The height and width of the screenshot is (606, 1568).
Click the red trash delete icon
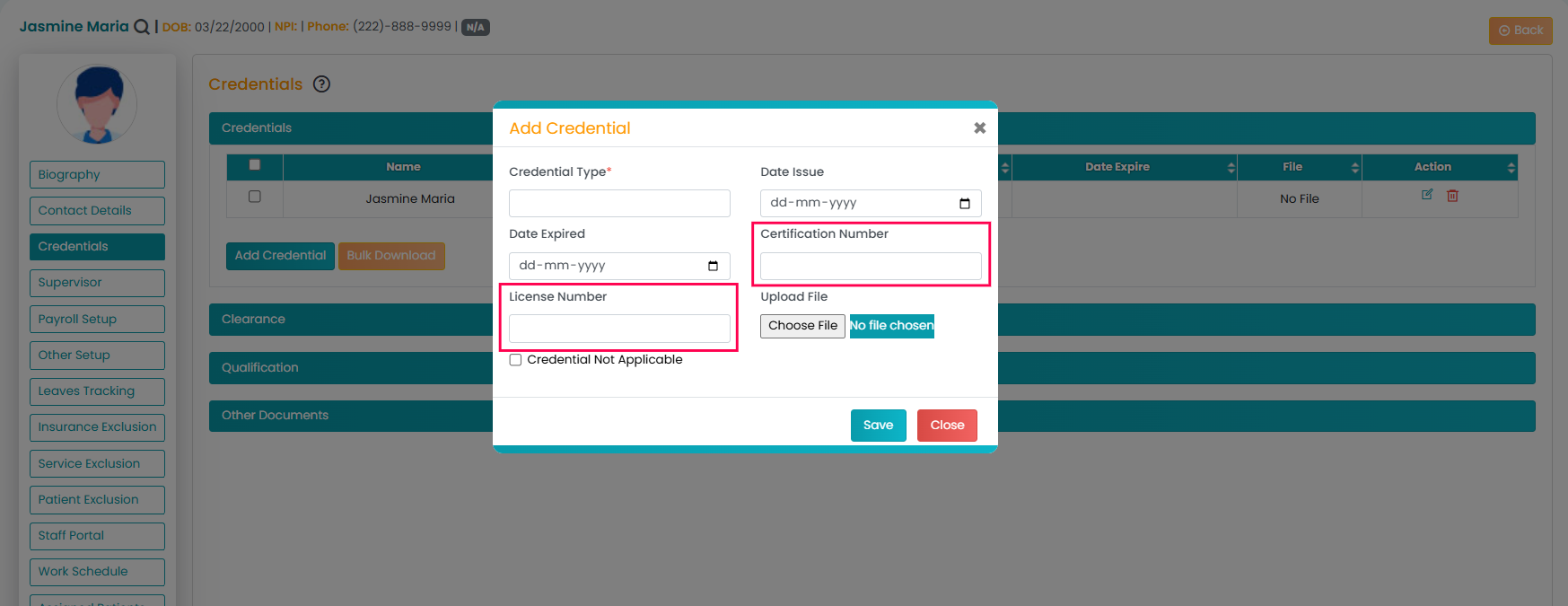1452,196
